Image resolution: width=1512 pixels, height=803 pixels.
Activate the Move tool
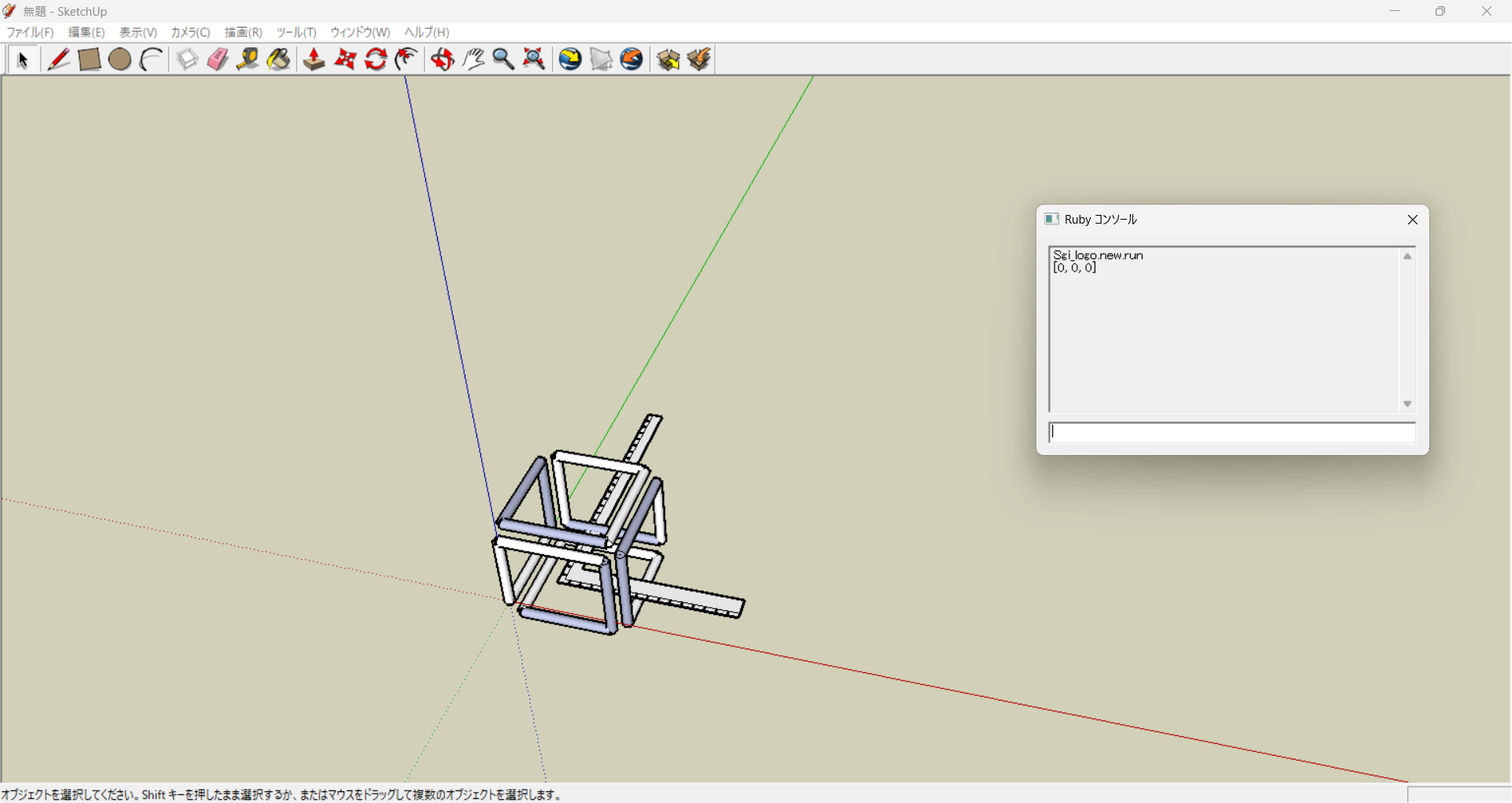[x=345, y=60]
